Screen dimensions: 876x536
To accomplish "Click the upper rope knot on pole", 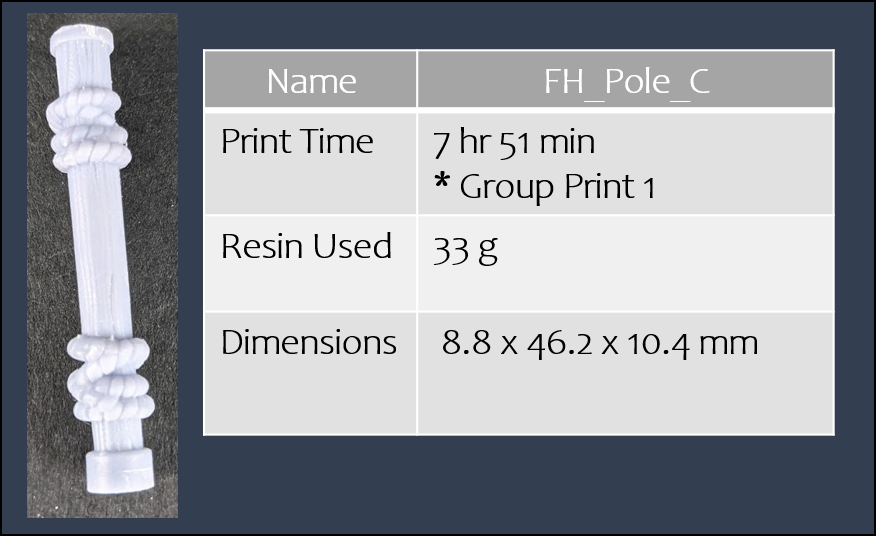I will (88, 130).
